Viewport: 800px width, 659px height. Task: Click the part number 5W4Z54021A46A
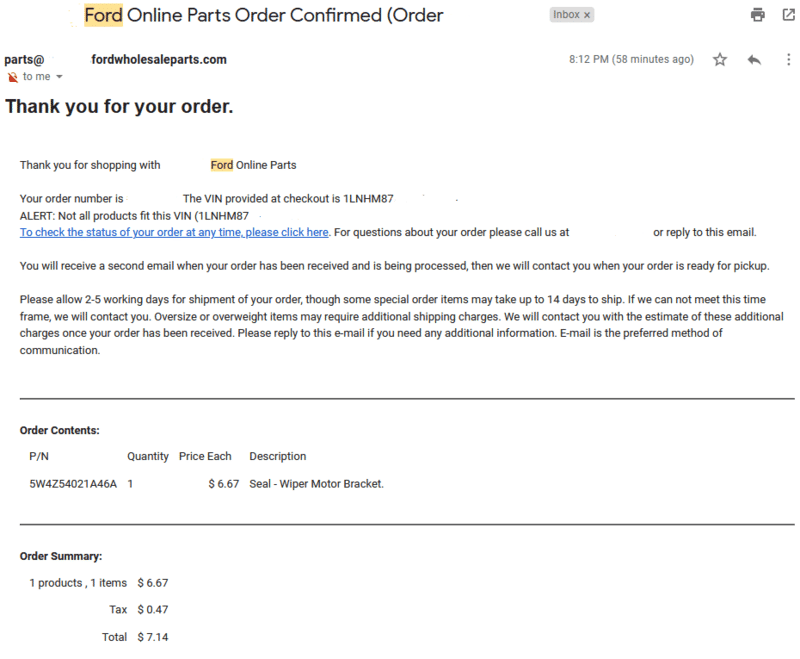coord(73,484)
